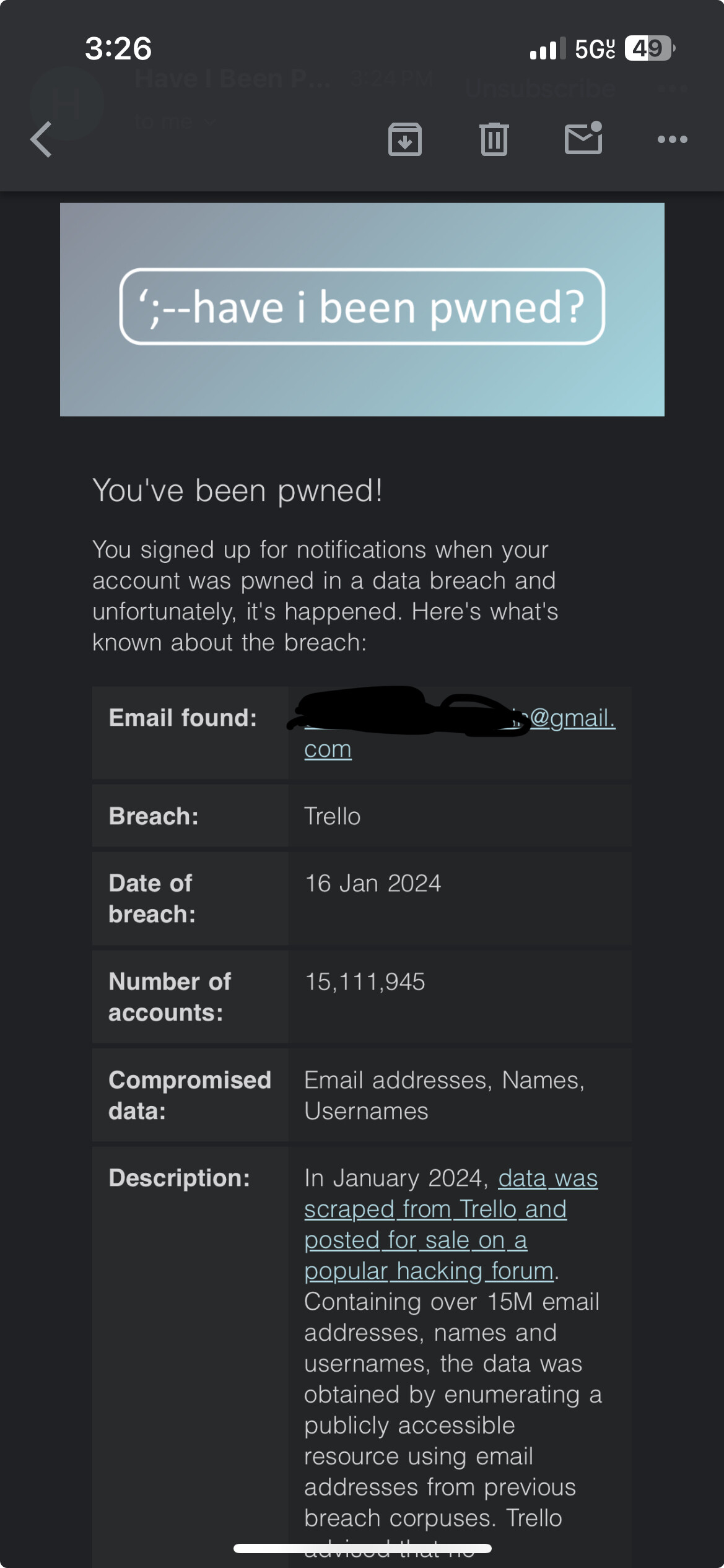Tap the have i been pwned banner
Screen dimensions: 724x1568
[362, 308]
